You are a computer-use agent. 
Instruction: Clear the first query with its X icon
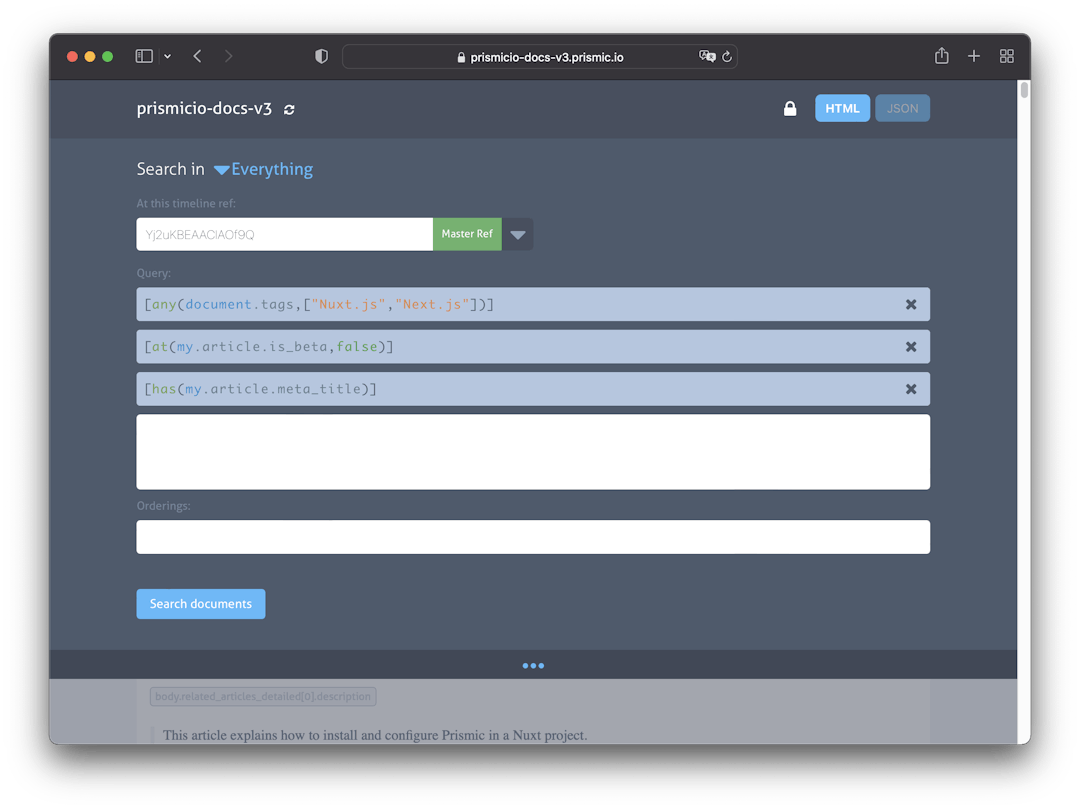[x=911, y=304]
